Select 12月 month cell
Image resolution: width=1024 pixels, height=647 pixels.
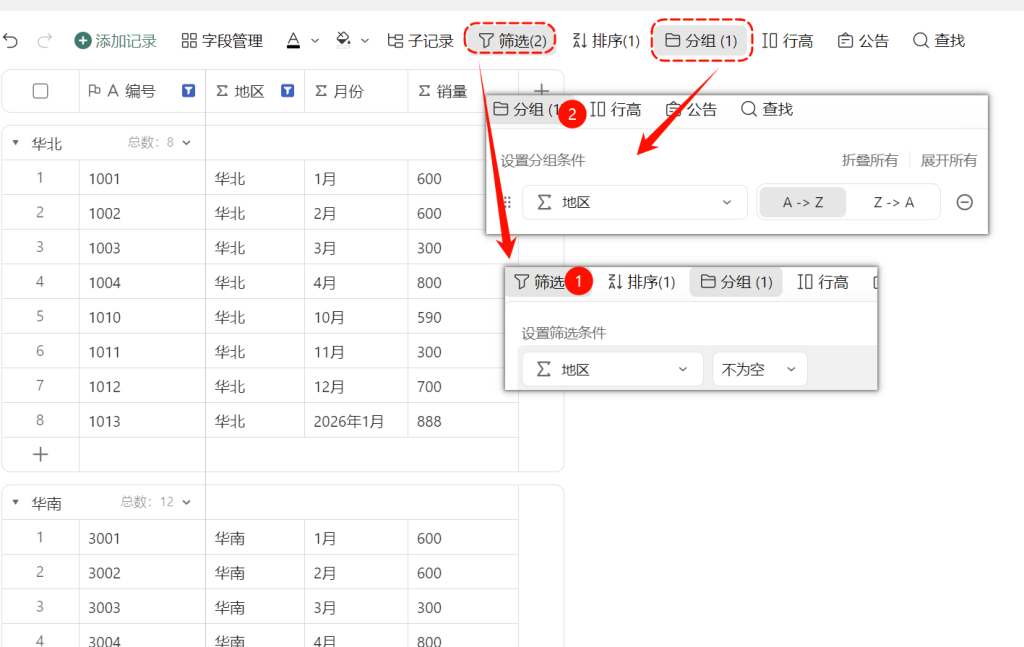(356, 387)
